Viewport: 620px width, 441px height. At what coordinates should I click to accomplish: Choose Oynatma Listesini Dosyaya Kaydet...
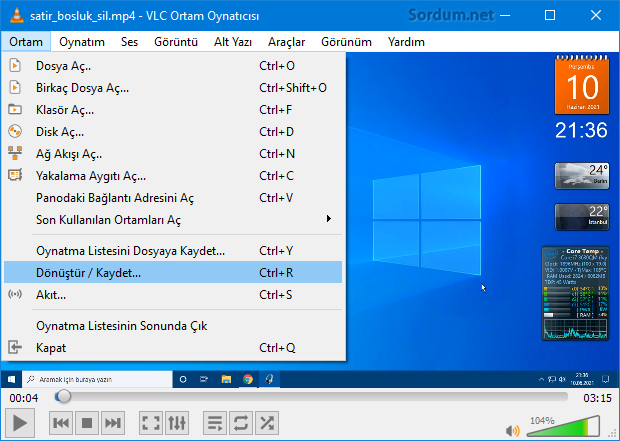pyautogui.click(x=173, y=251)
